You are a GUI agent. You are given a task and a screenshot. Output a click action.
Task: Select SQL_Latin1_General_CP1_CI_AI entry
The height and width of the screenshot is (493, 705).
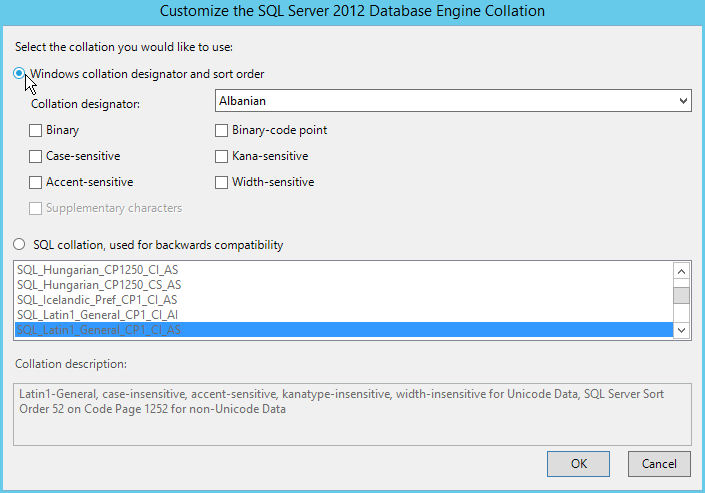click(x=97, y=315)
